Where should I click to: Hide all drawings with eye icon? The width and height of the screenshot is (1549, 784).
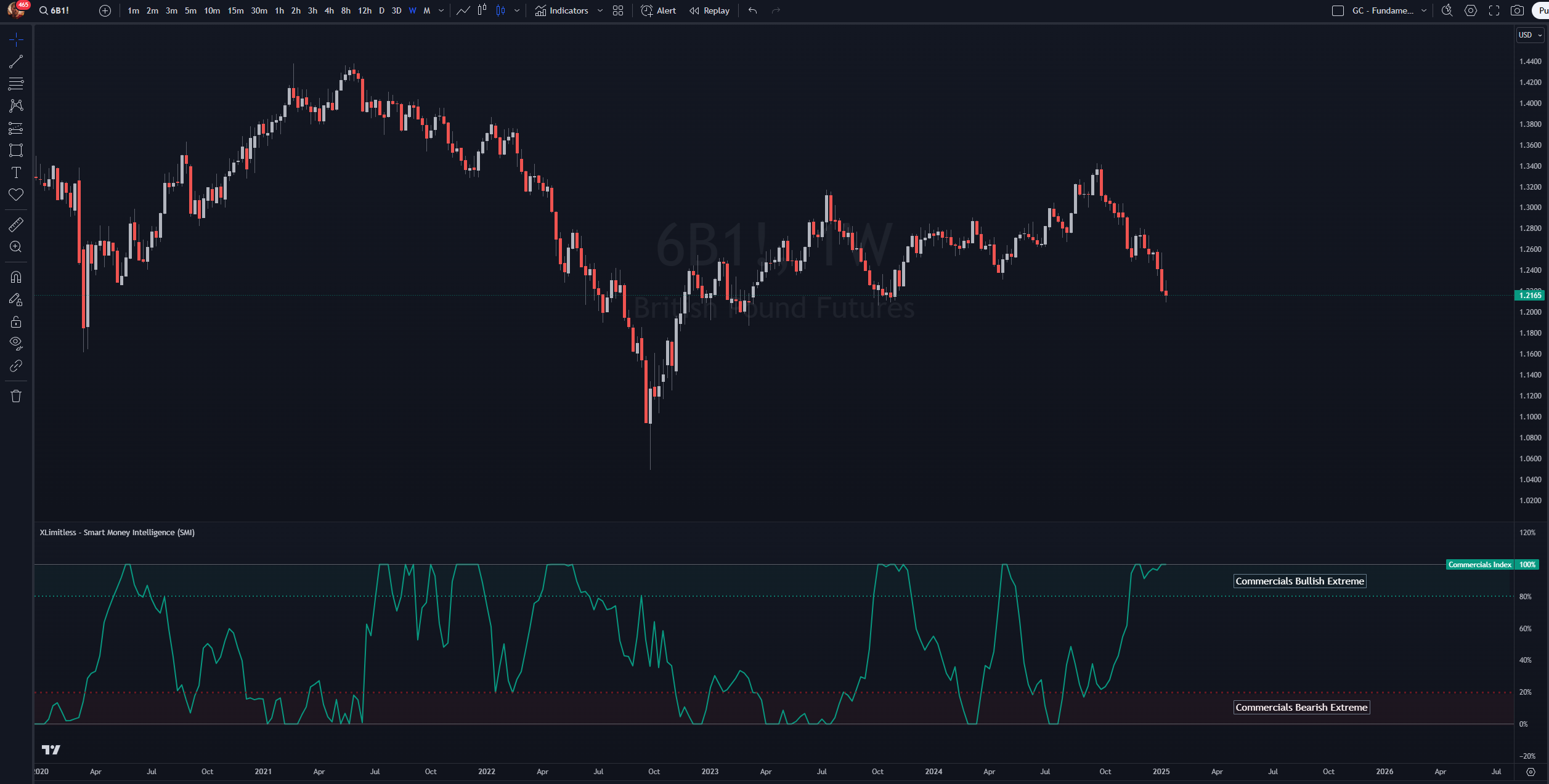point(16,343)
